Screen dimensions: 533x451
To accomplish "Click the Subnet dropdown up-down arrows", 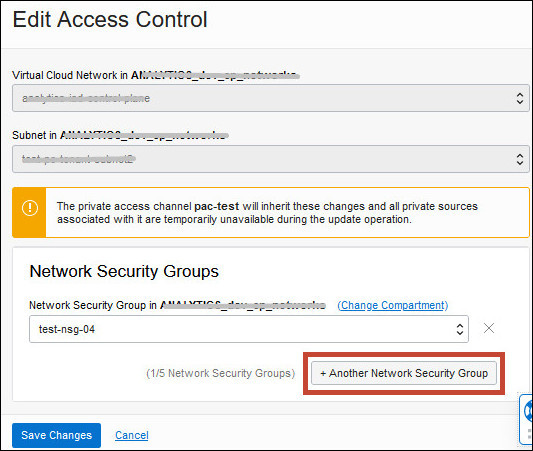I will [x=520, y=159].
